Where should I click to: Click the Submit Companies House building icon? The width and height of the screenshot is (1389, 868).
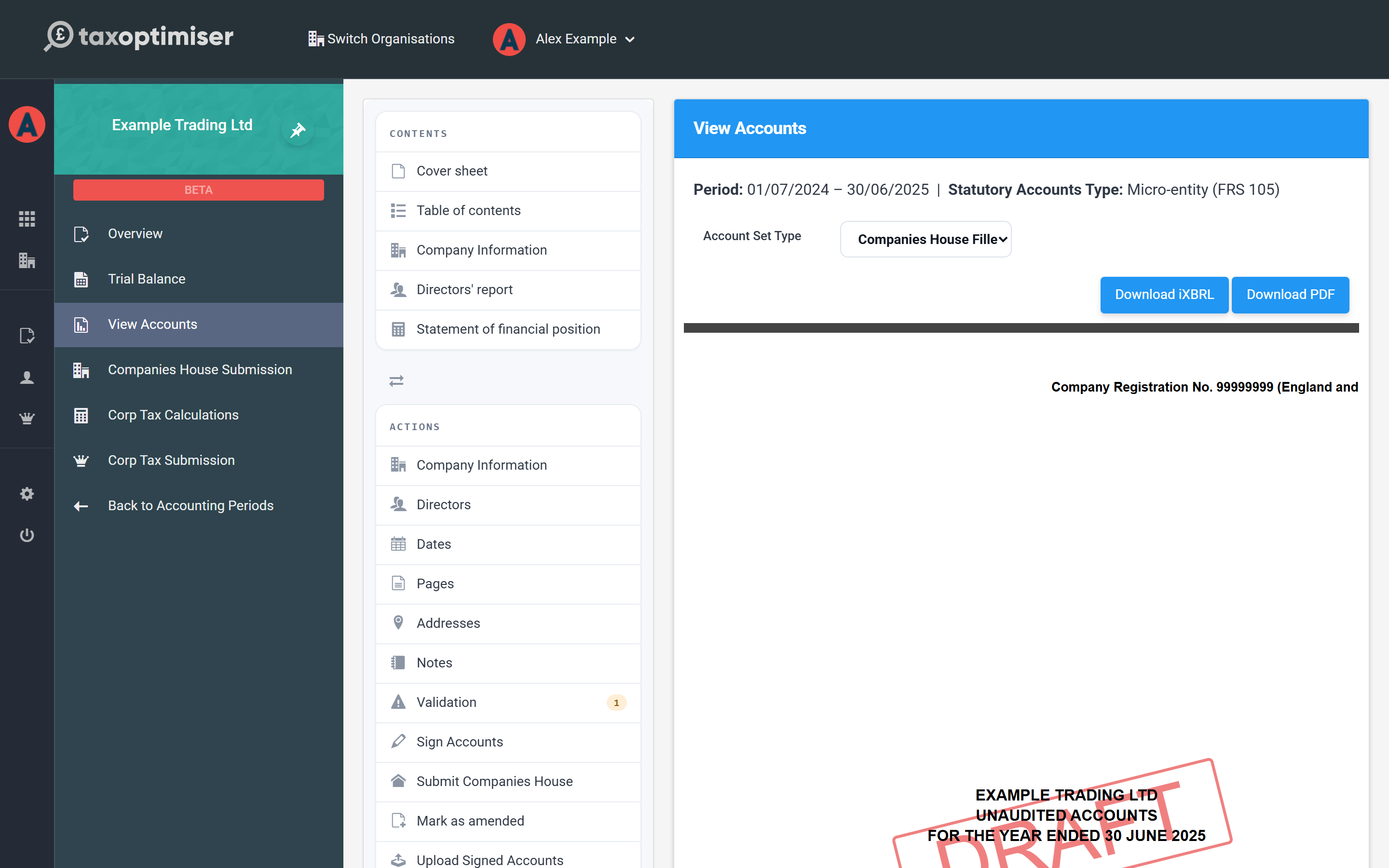398,781
